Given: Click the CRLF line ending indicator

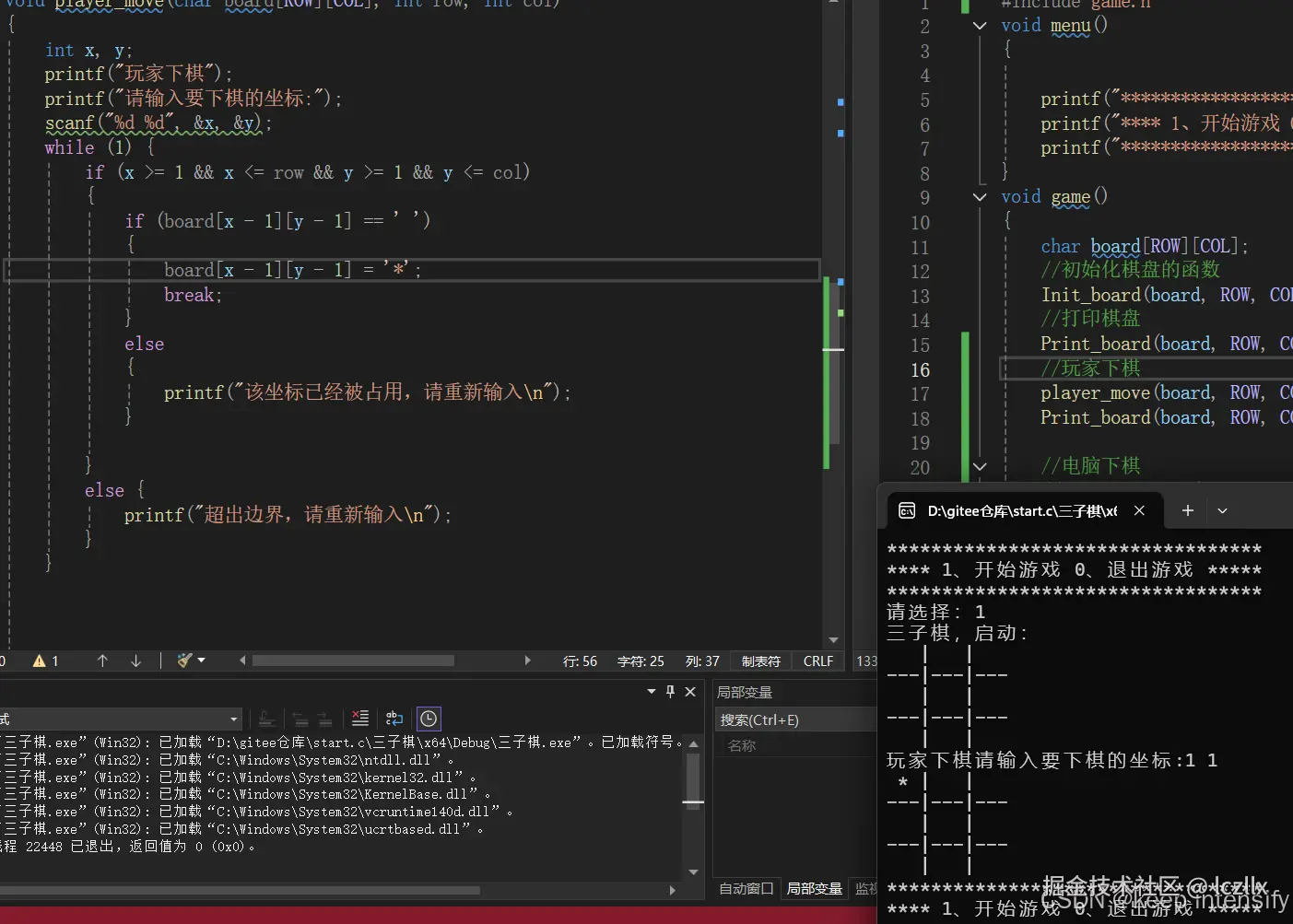Looking at the screenshot, I should pos(818,661).
